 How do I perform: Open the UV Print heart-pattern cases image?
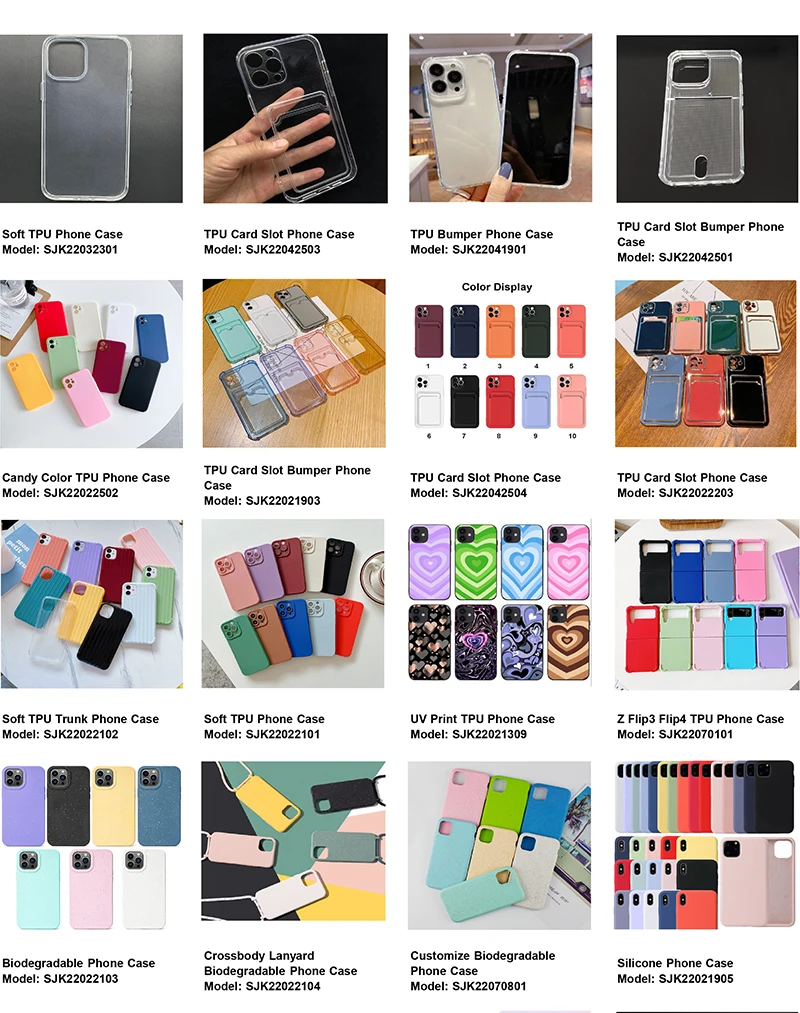click(x=500, y=603)
